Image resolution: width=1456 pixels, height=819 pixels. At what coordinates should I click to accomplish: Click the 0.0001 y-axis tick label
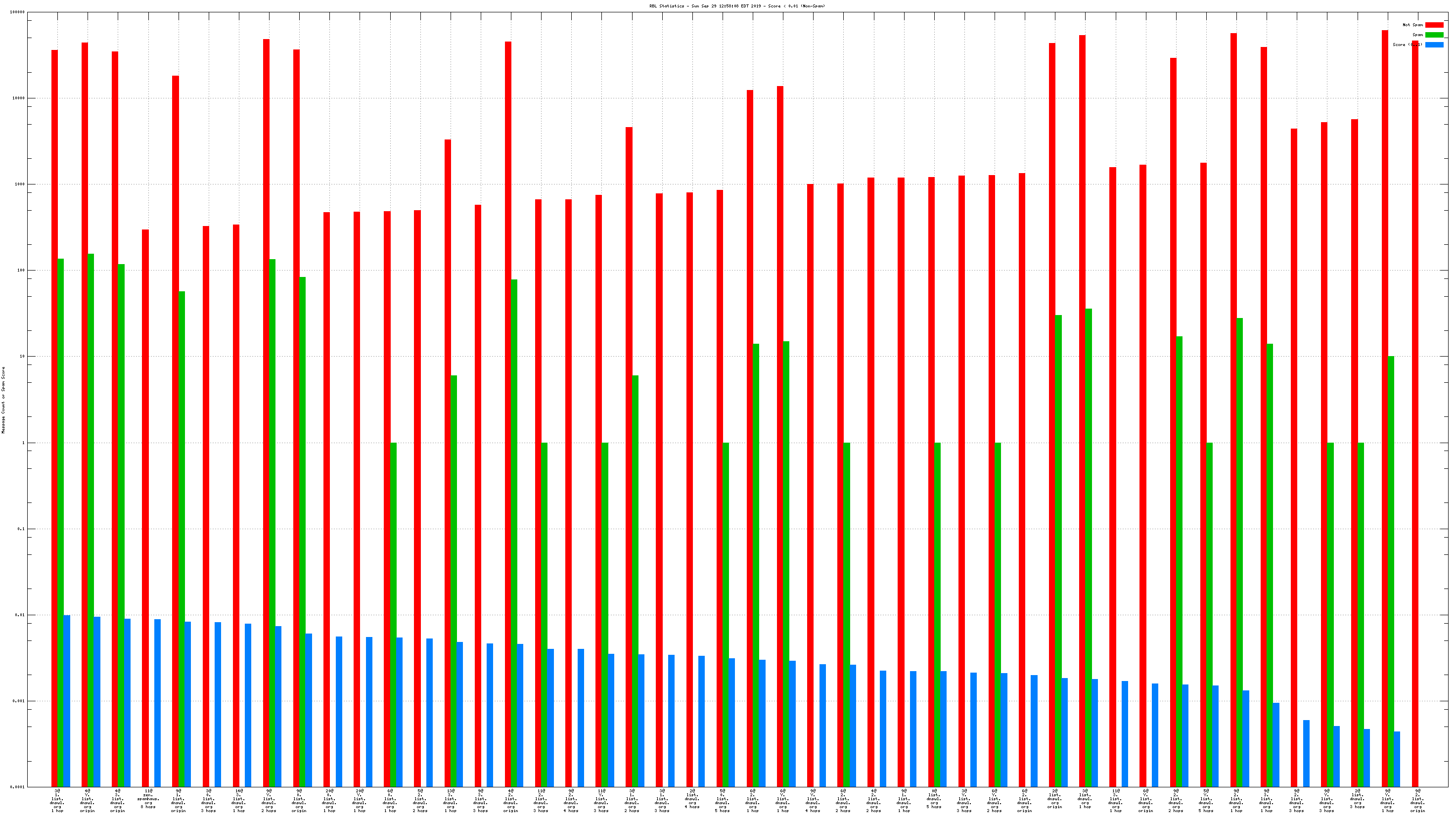[17, 787]
